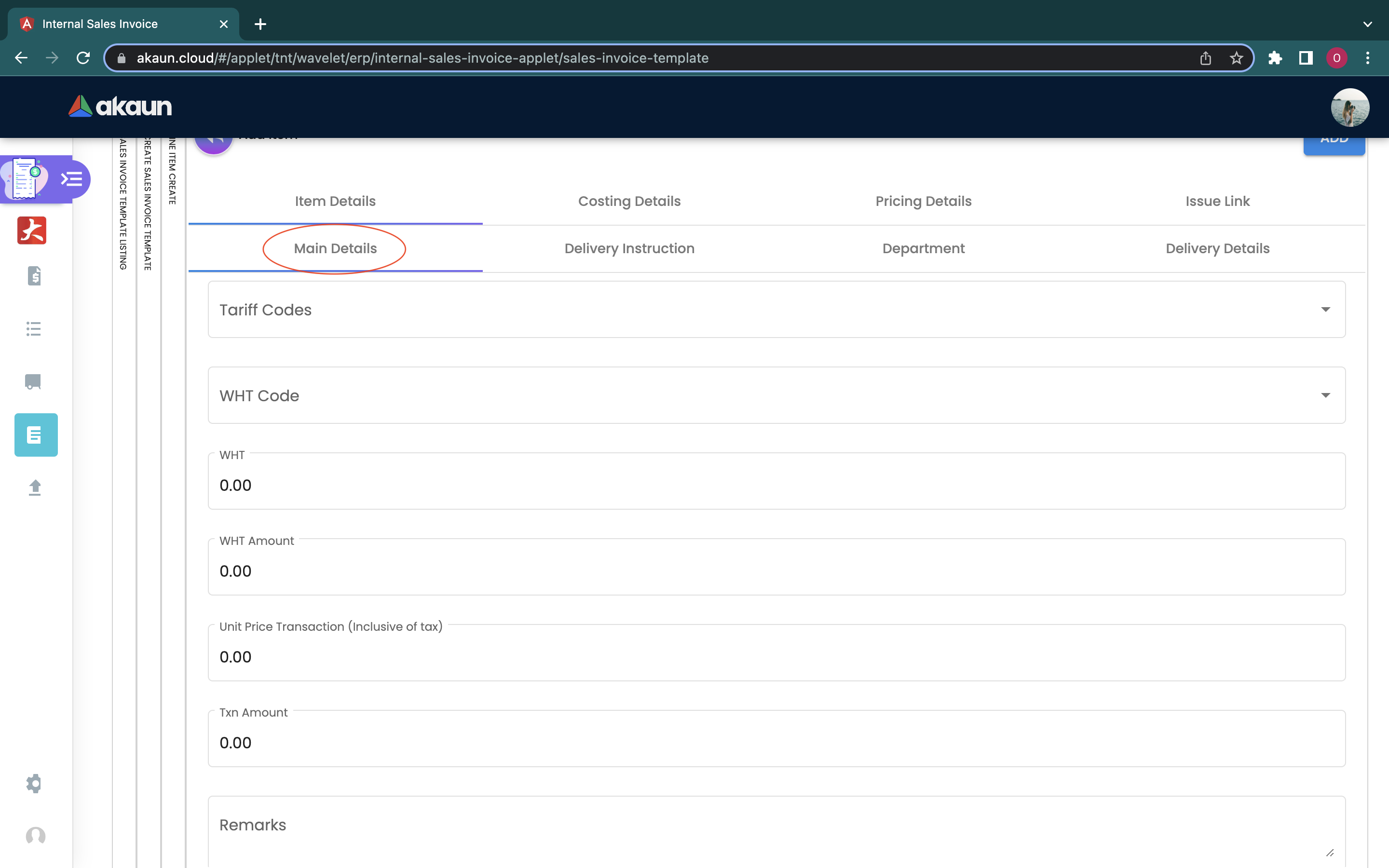Select the highlighted template document icon
1389x868 pixels.
click(36, 434)
